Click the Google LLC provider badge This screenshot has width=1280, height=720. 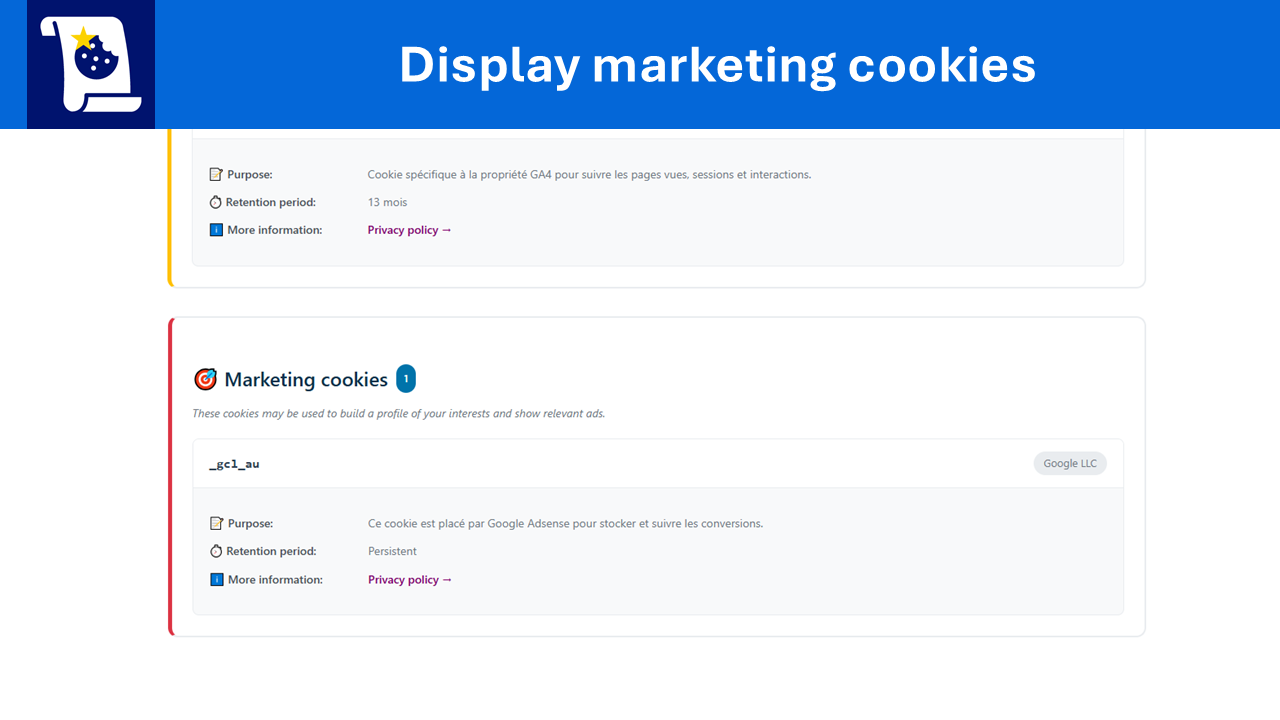[1070, 463]
